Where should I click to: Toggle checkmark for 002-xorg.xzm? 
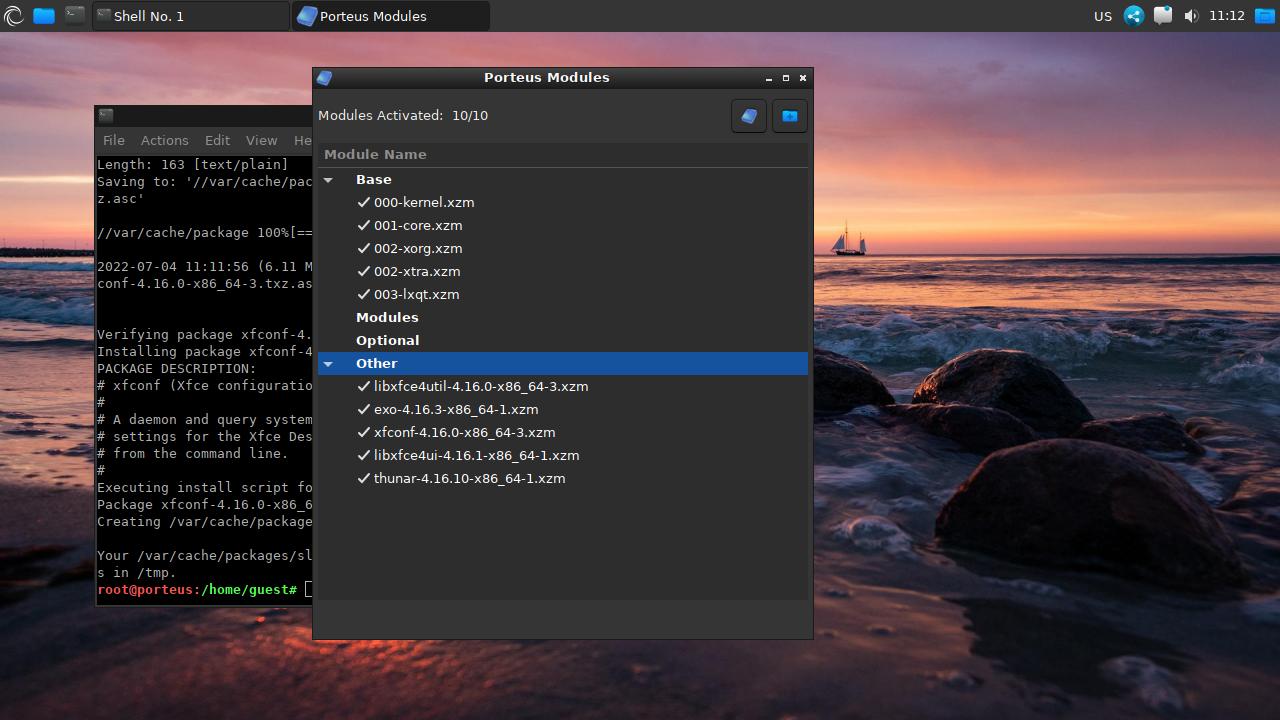click(364, 248)
